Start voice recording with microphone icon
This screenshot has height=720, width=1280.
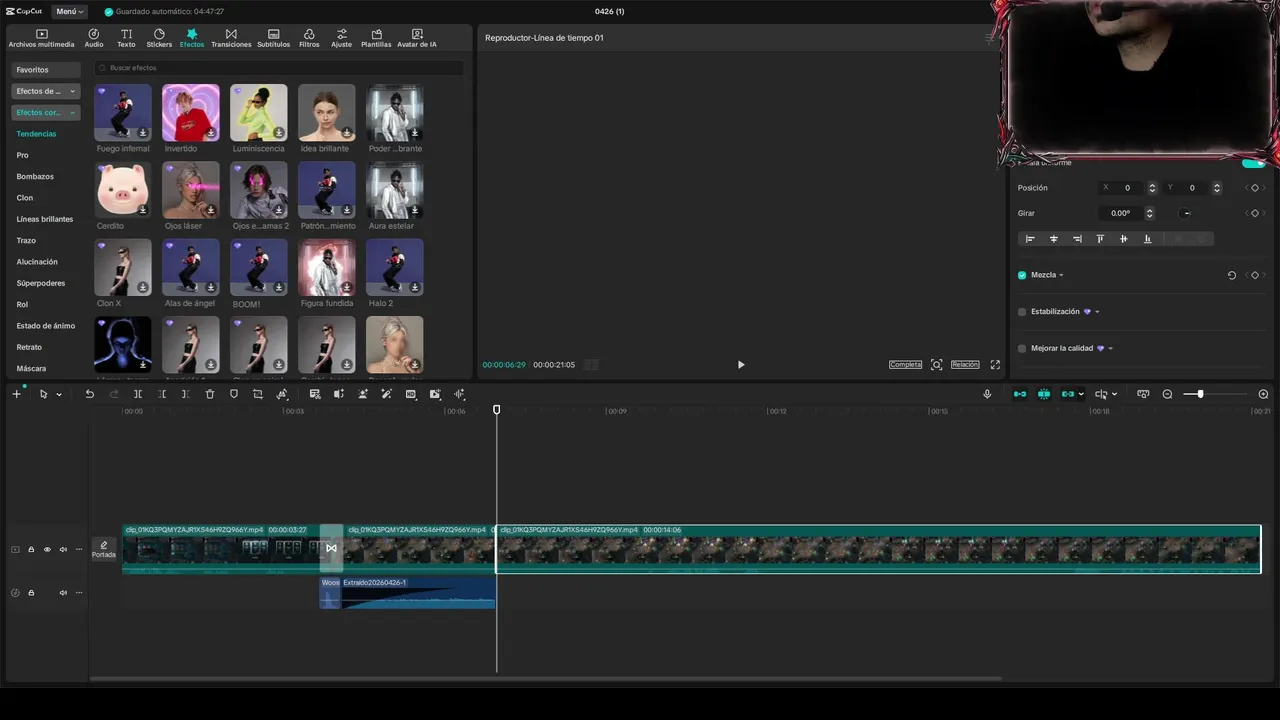[x=987, y=394]
